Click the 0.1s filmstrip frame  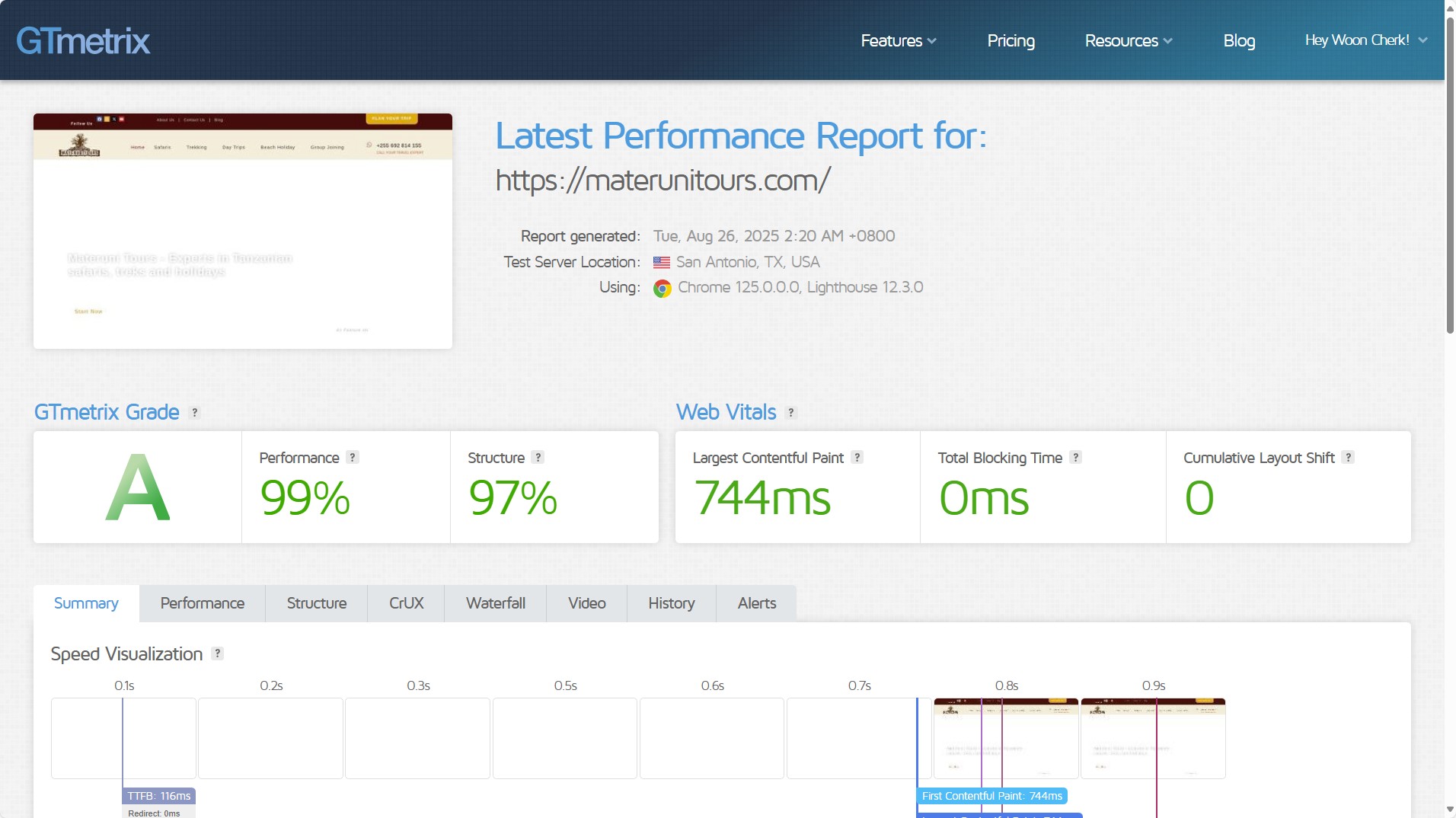click(123, 738)
